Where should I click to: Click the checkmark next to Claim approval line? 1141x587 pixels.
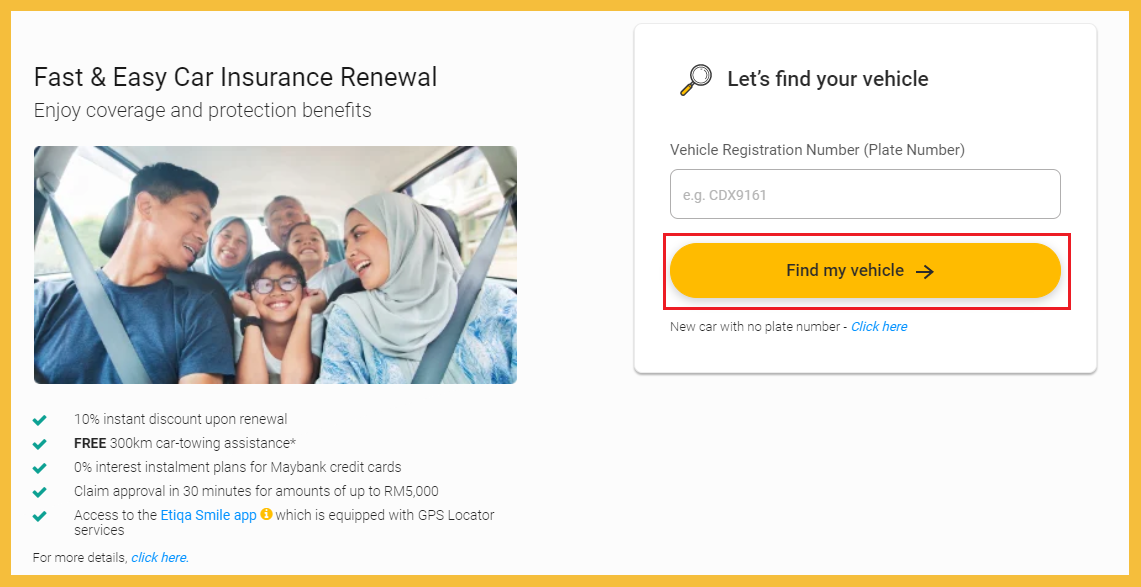pyautogui.click(x=40, y=492)
